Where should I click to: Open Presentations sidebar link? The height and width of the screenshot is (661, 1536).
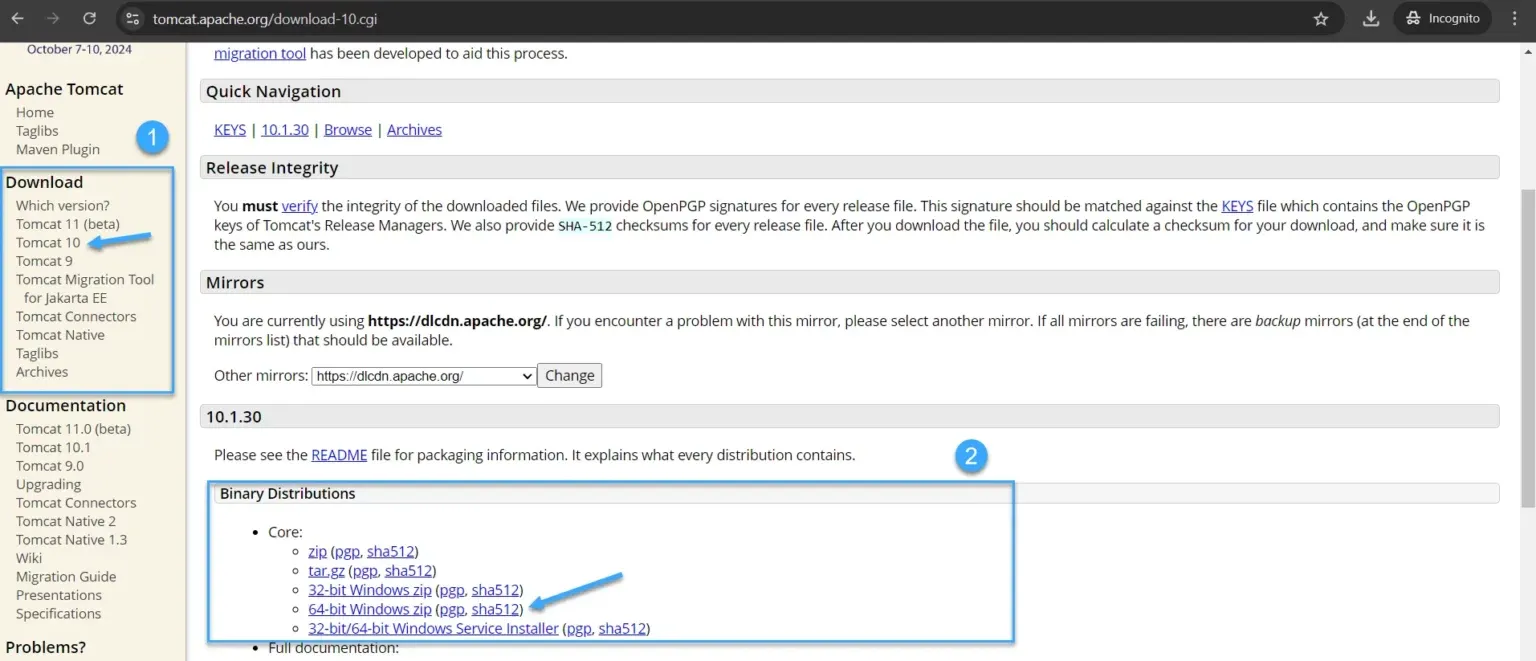point(59,595)
